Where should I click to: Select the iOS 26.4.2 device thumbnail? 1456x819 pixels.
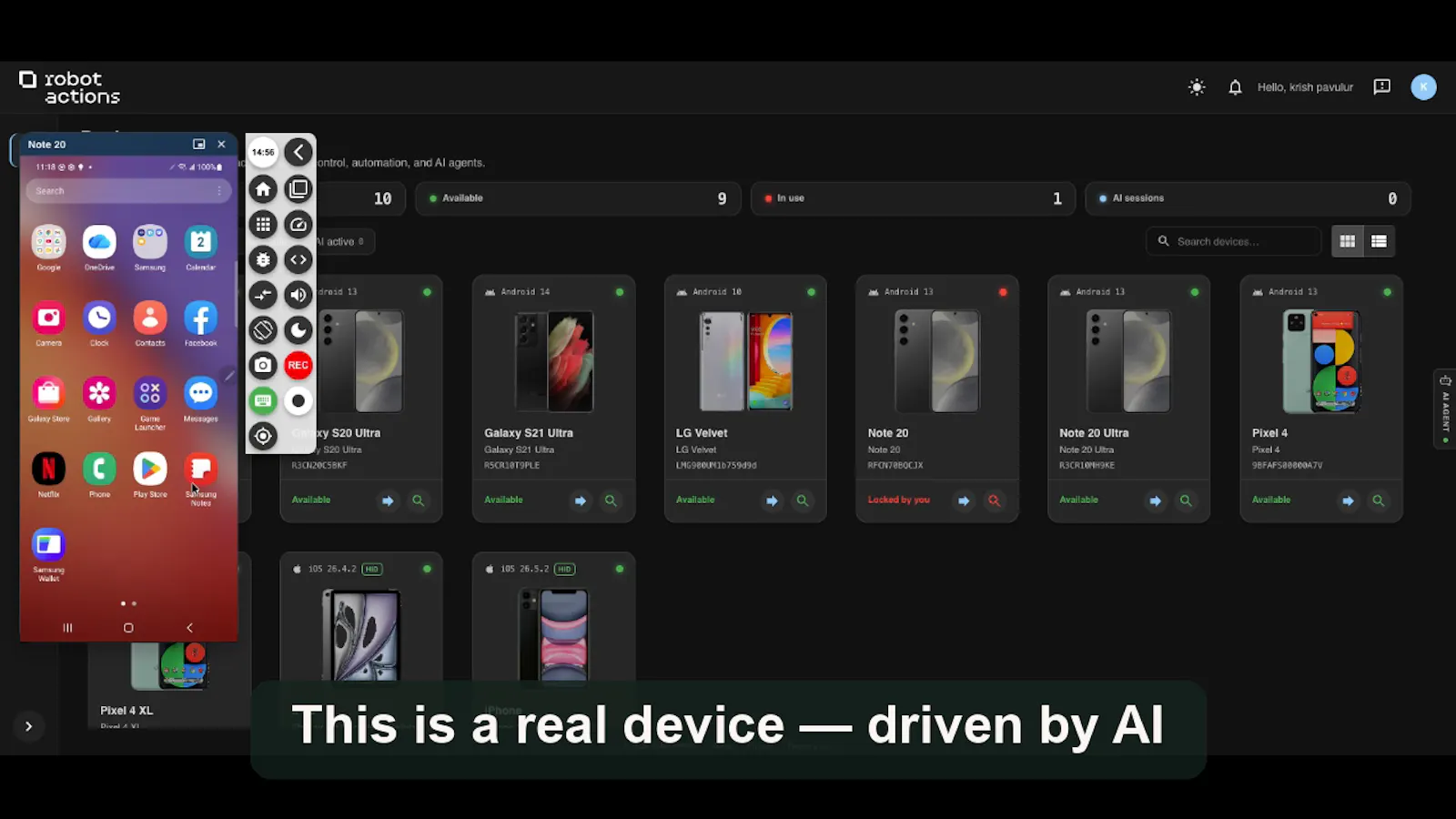[x=361, y=635]
